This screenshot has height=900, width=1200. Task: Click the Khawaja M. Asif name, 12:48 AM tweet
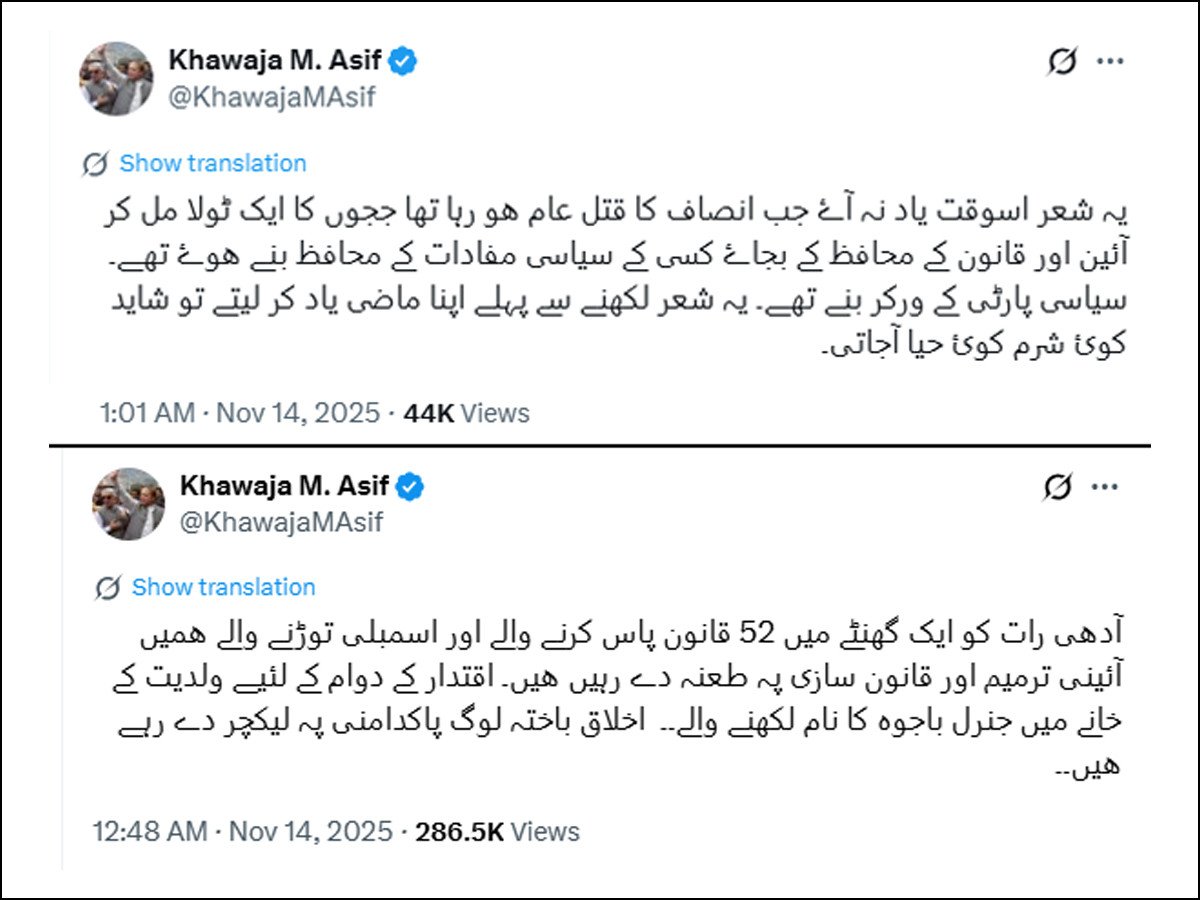(x=285, y=487)
